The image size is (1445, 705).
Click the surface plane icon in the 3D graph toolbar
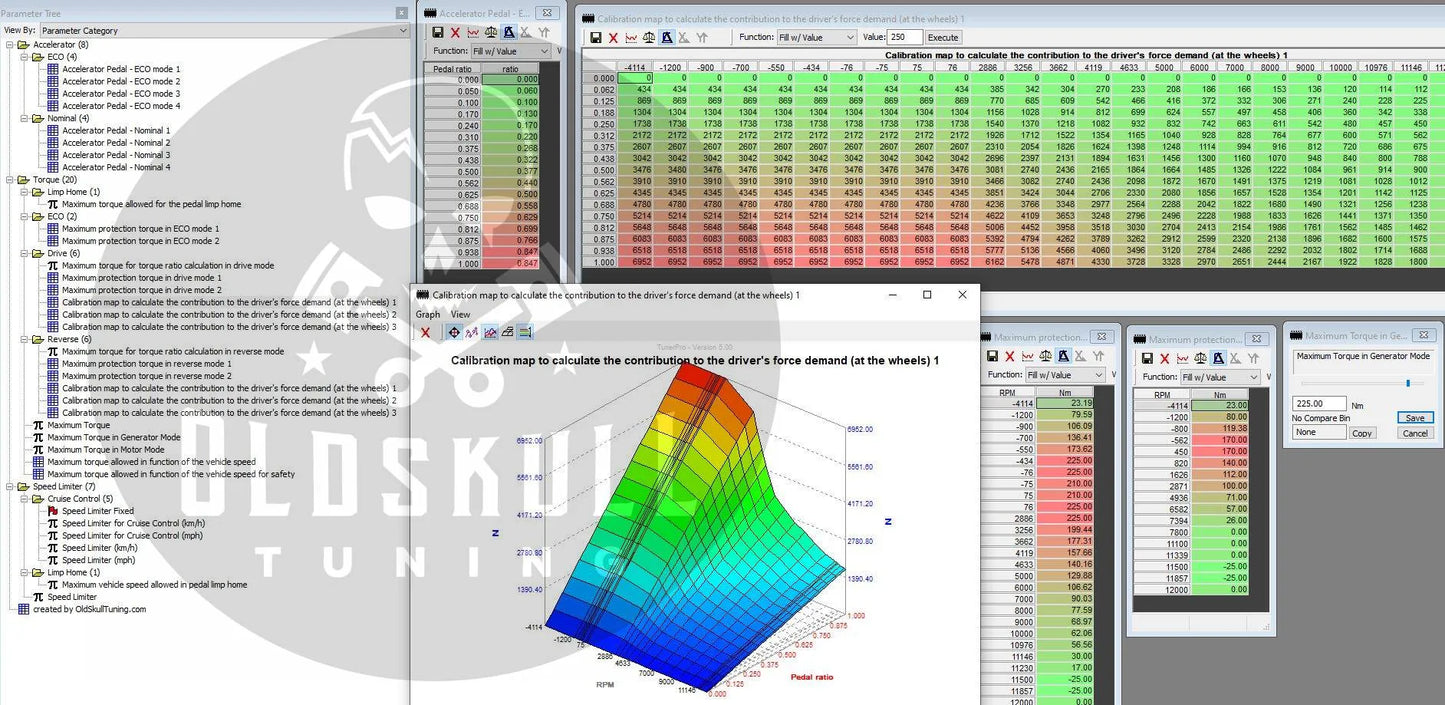coord(507,332)
